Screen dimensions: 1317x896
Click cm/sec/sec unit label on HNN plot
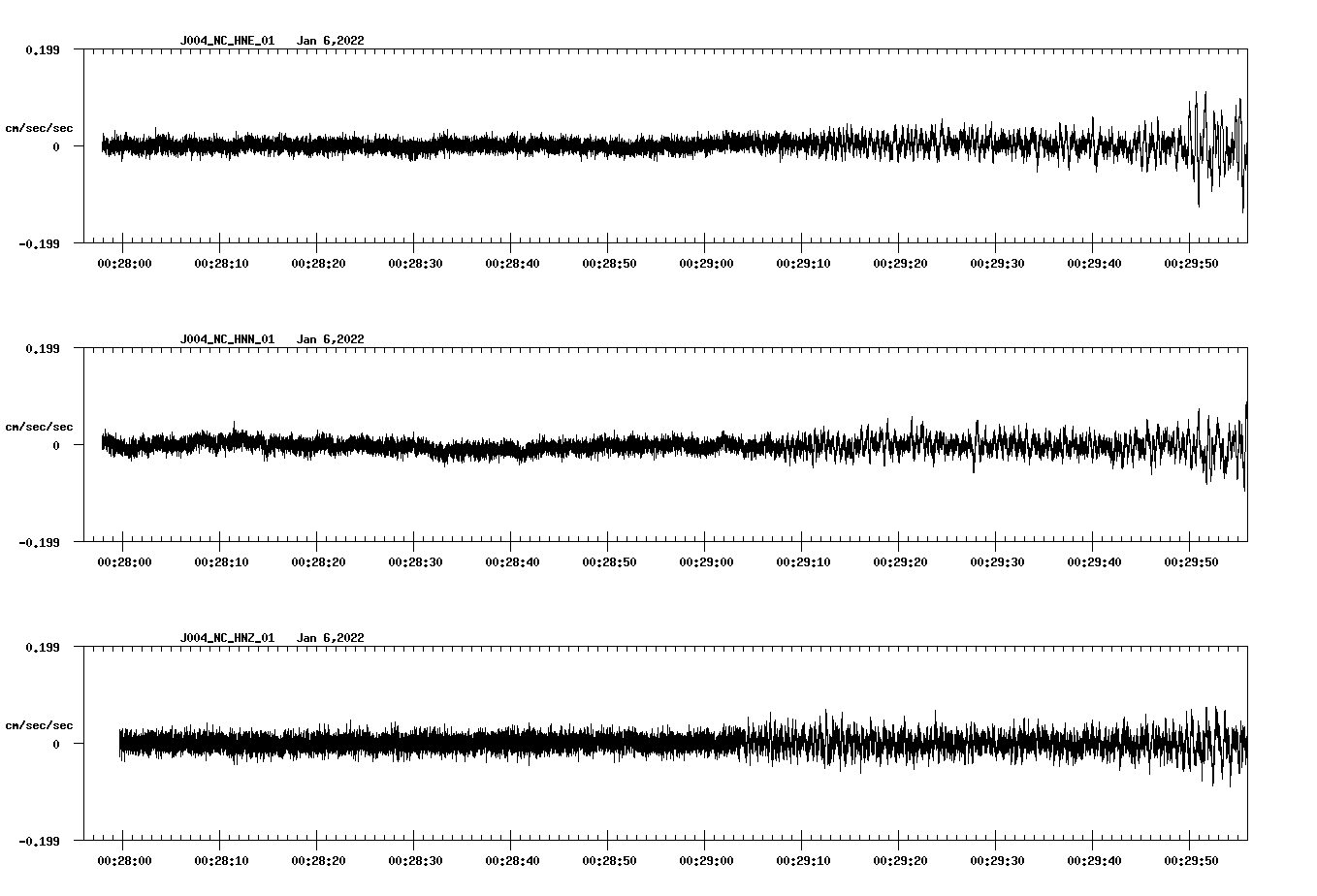point(39,427)
